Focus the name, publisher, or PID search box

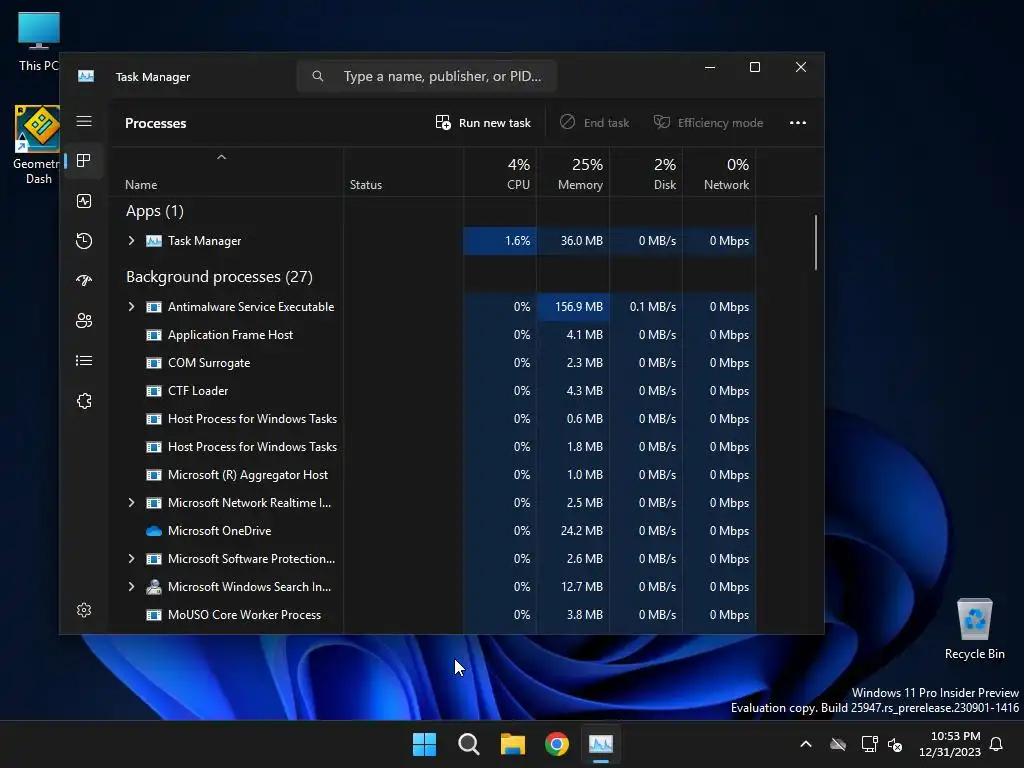coord(427,76)
